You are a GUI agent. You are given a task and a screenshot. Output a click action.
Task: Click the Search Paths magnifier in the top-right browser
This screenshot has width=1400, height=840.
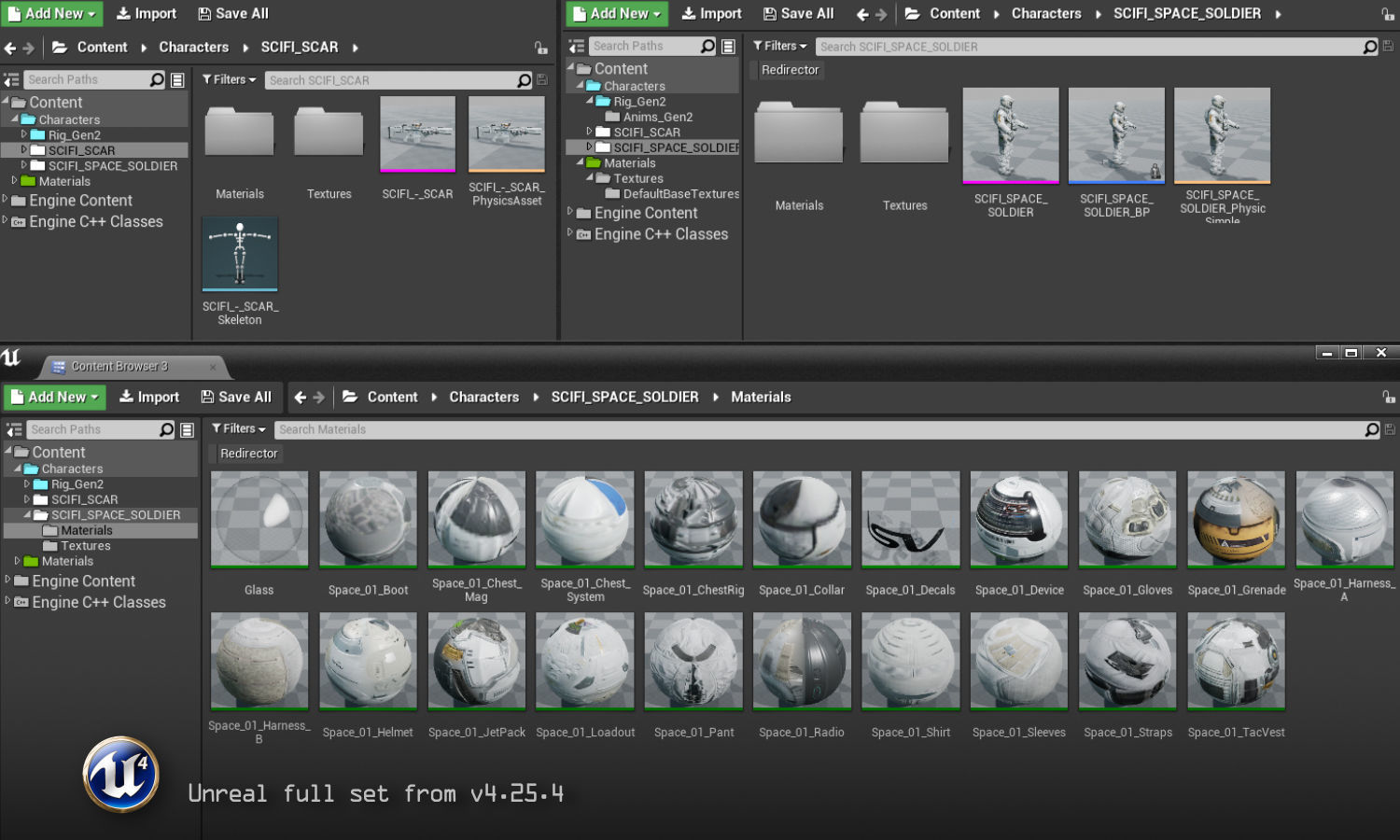707,47
